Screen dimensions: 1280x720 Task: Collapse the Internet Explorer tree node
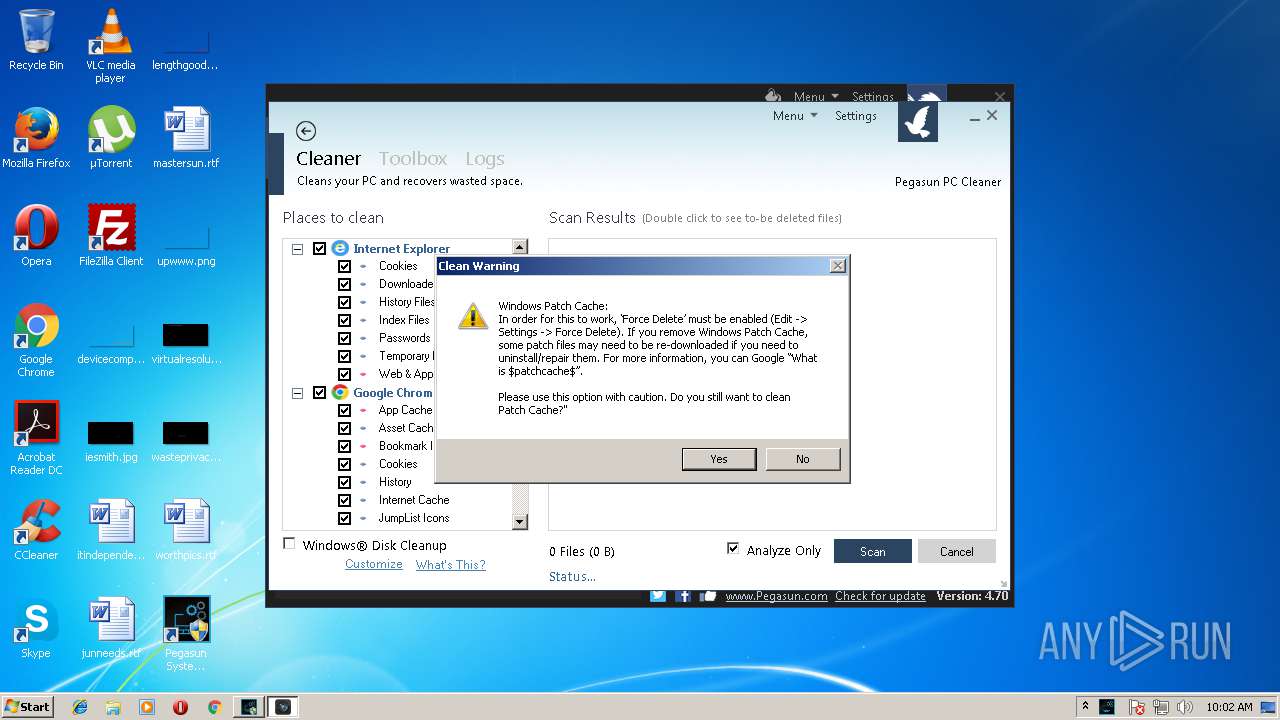[x=297, y=249]
